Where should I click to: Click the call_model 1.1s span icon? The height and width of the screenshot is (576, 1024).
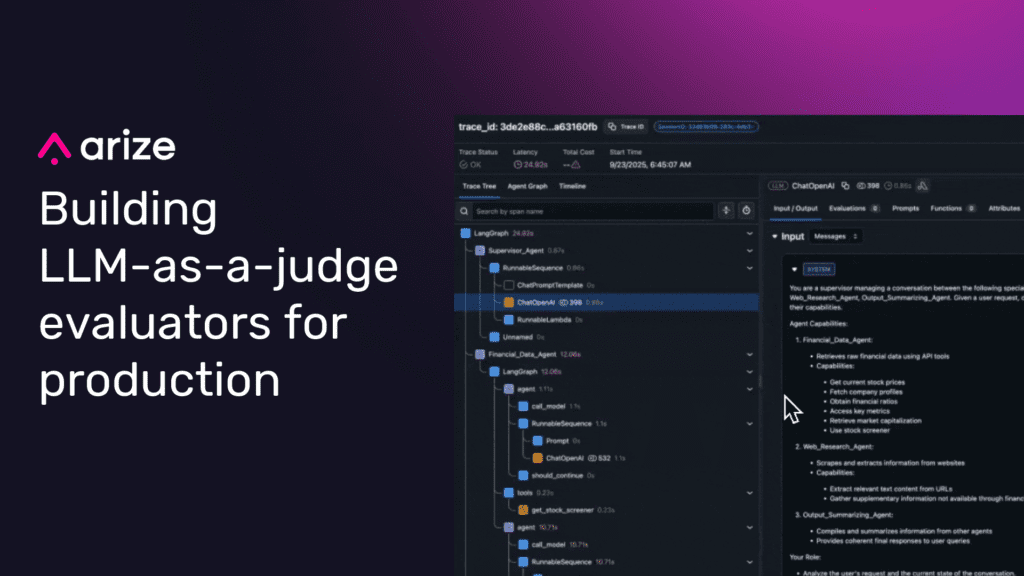click(x=523, y=406)
